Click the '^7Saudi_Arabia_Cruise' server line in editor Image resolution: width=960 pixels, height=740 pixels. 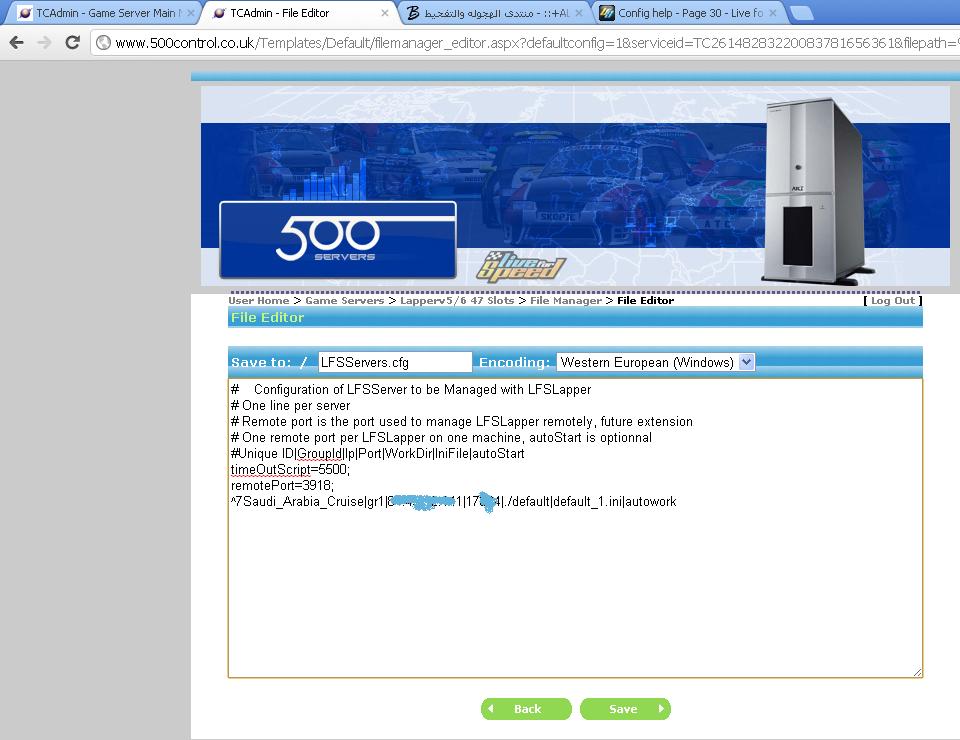click(454, 502)
